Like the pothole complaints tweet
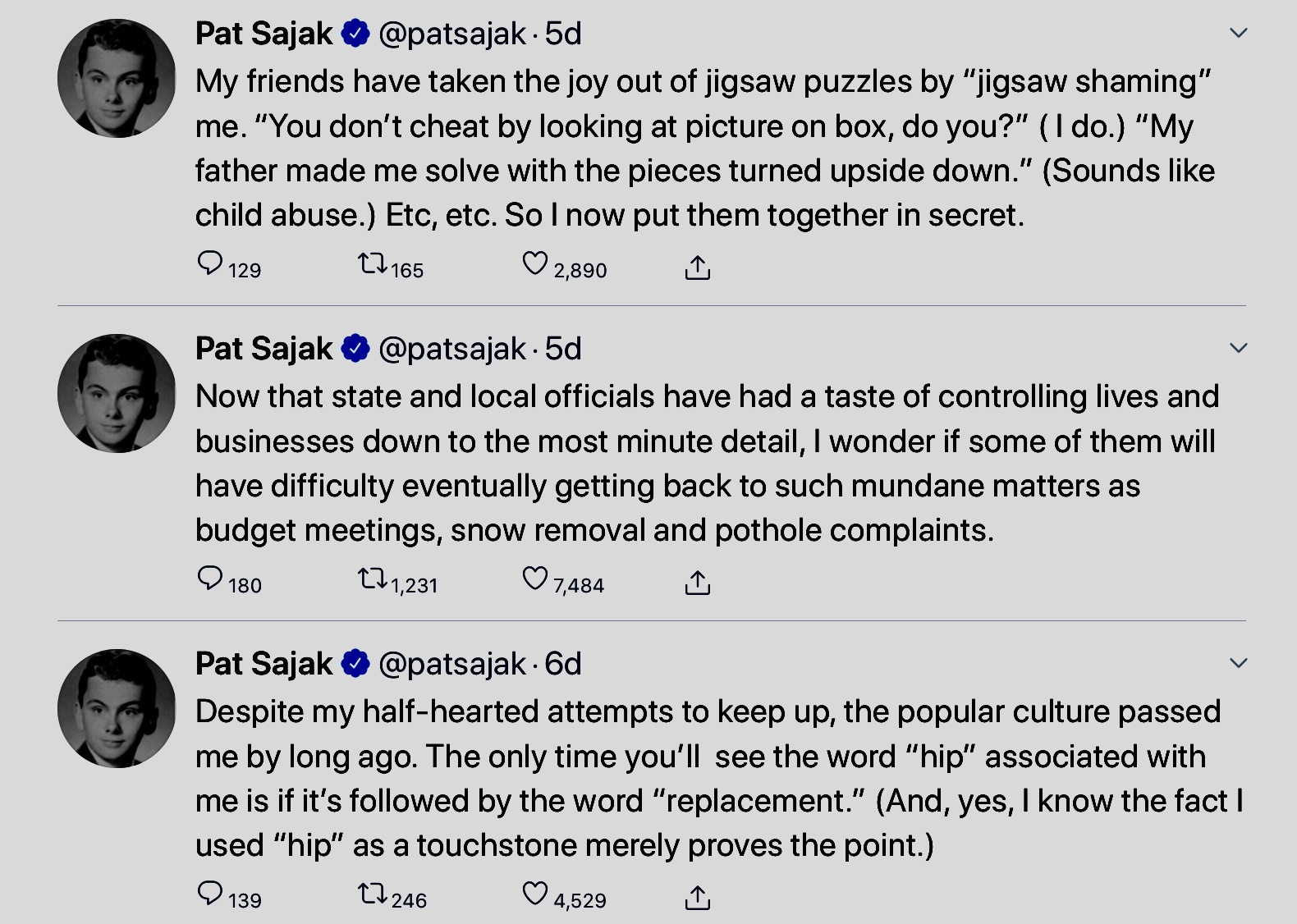Screen dimensions: 1297x924 (x=534, y=579)
